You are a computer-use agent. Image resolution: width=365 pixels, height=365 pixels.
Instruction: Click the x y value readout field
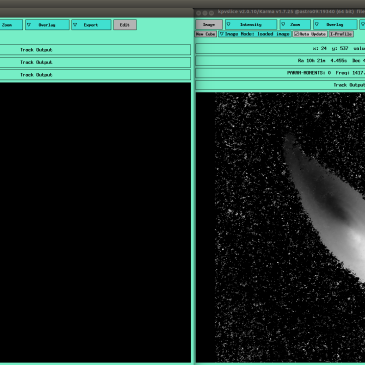280,48
